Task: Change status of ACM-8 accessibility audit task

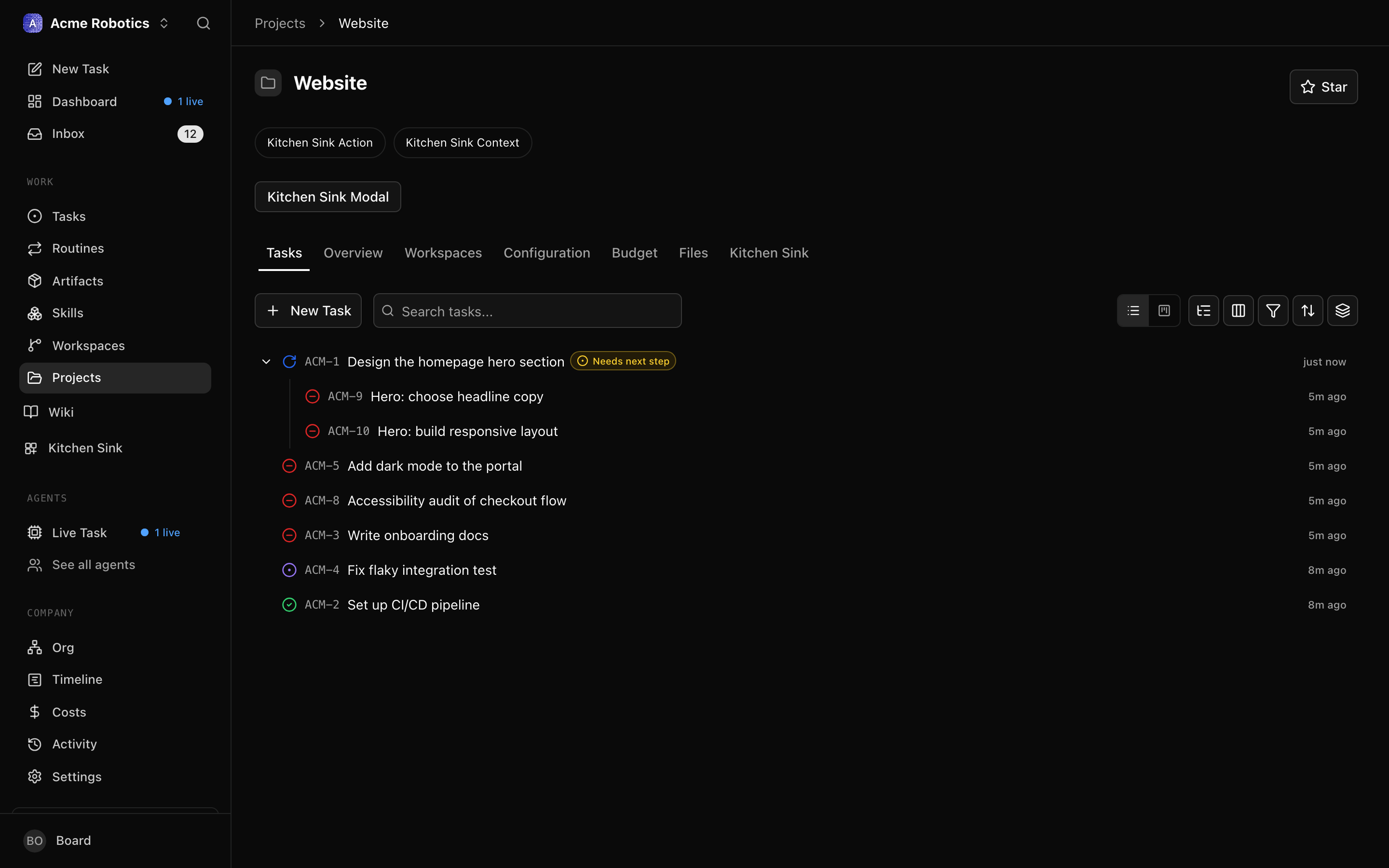Action: click(x=289, y=501)
